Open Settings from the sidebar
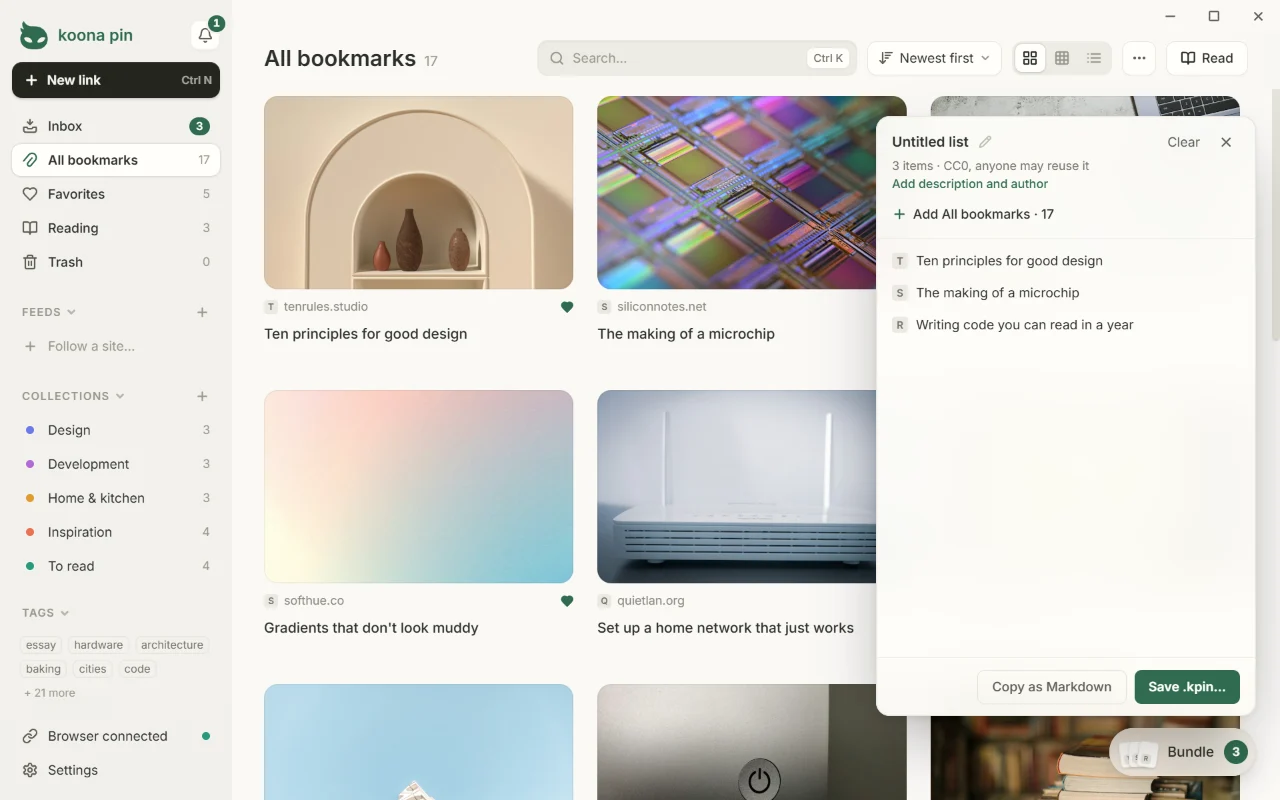 point(116,770)
